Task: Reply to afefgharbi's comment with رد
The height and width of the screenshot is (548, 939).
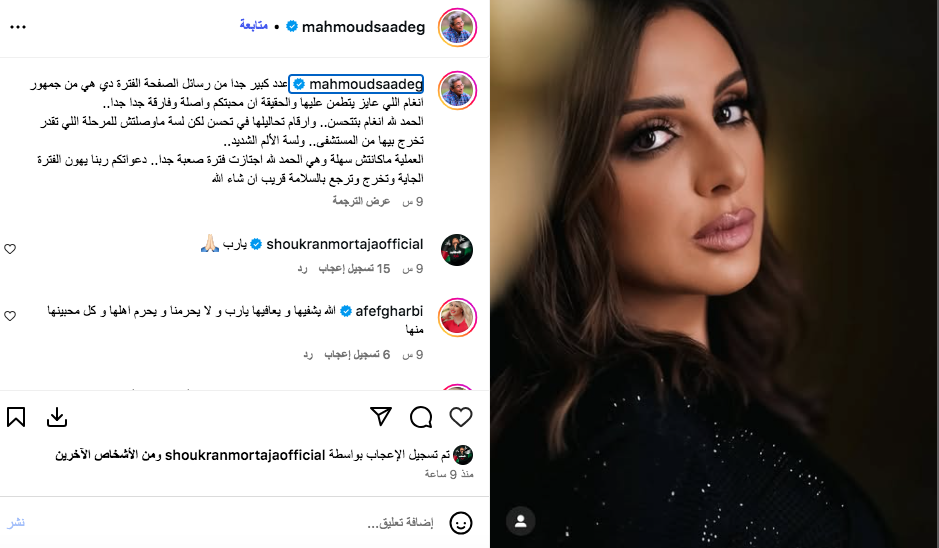Action: pos(308,355)
